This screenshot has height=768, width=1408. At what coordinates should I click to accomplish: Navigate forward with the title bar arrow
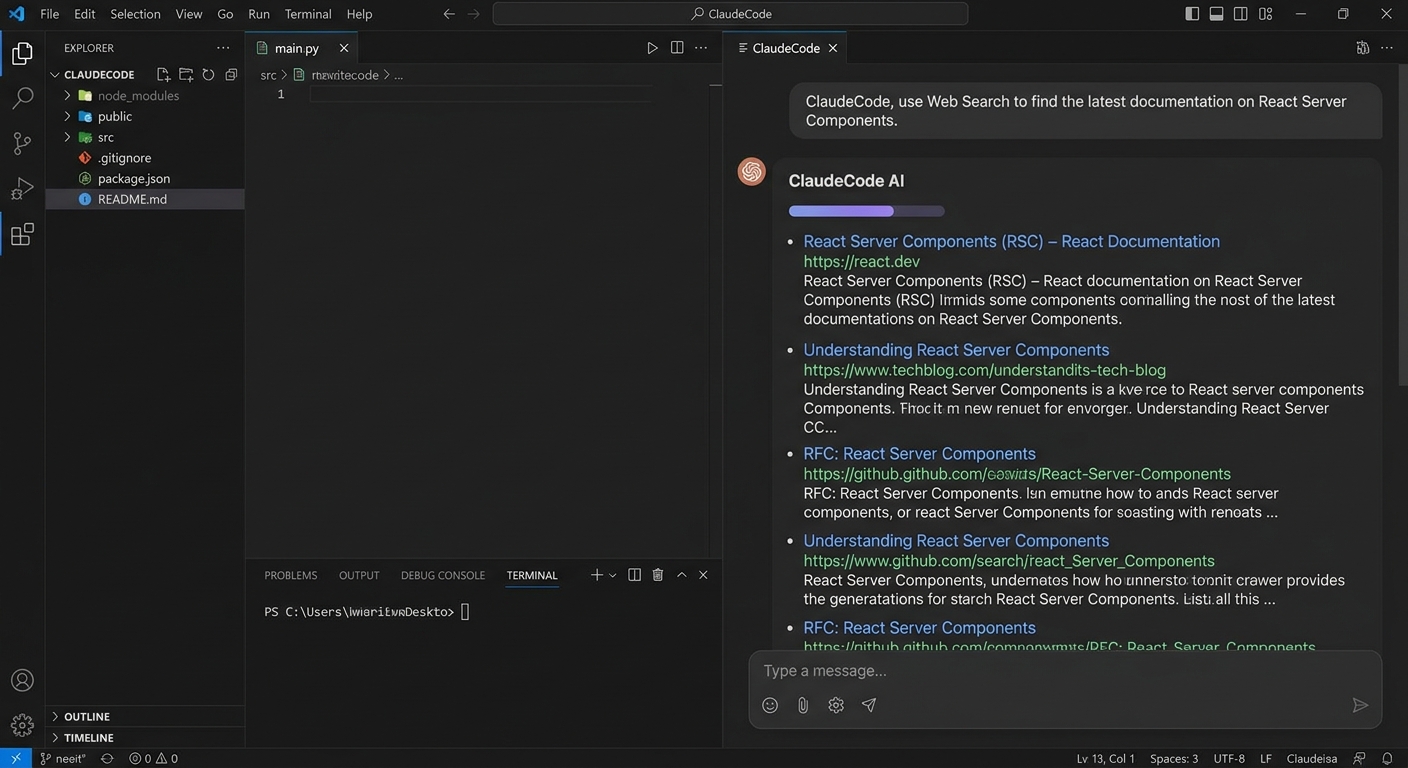474,14
